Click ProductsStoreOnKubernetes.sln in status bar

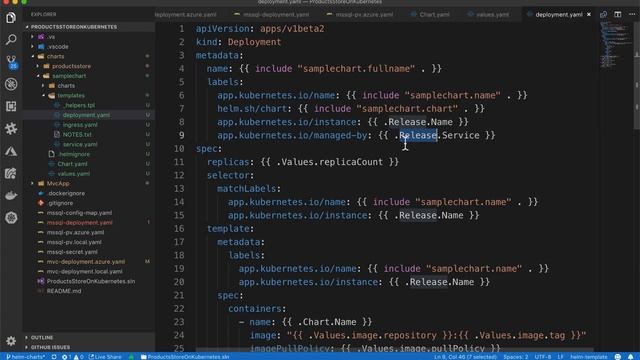click(x=185, y=357)
